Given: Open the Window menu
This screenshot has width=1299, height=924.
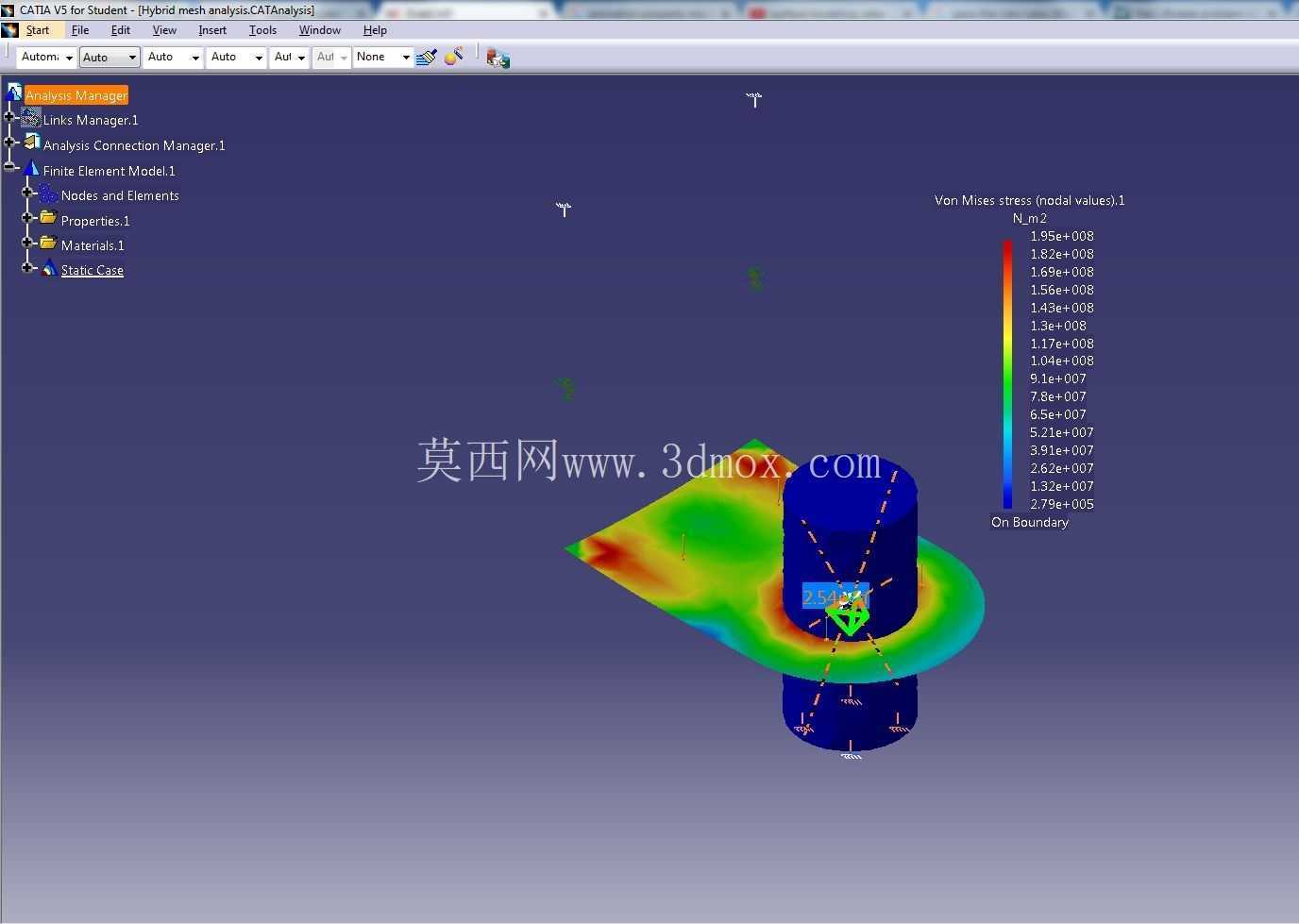Looking at the screenshot, I should pos(320,30).
